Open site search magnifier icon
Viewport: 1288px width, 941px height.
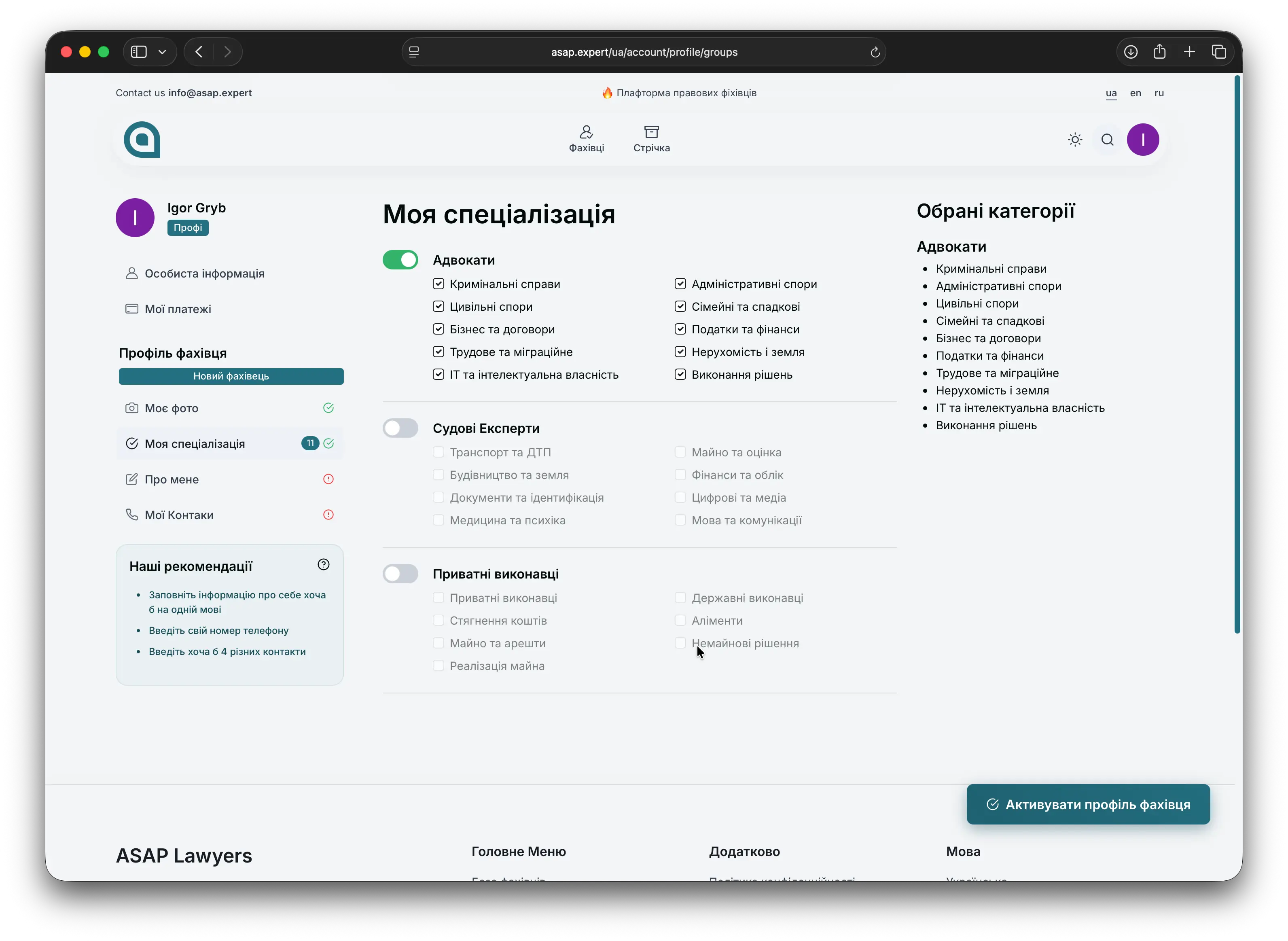(x=1107, y=140)
